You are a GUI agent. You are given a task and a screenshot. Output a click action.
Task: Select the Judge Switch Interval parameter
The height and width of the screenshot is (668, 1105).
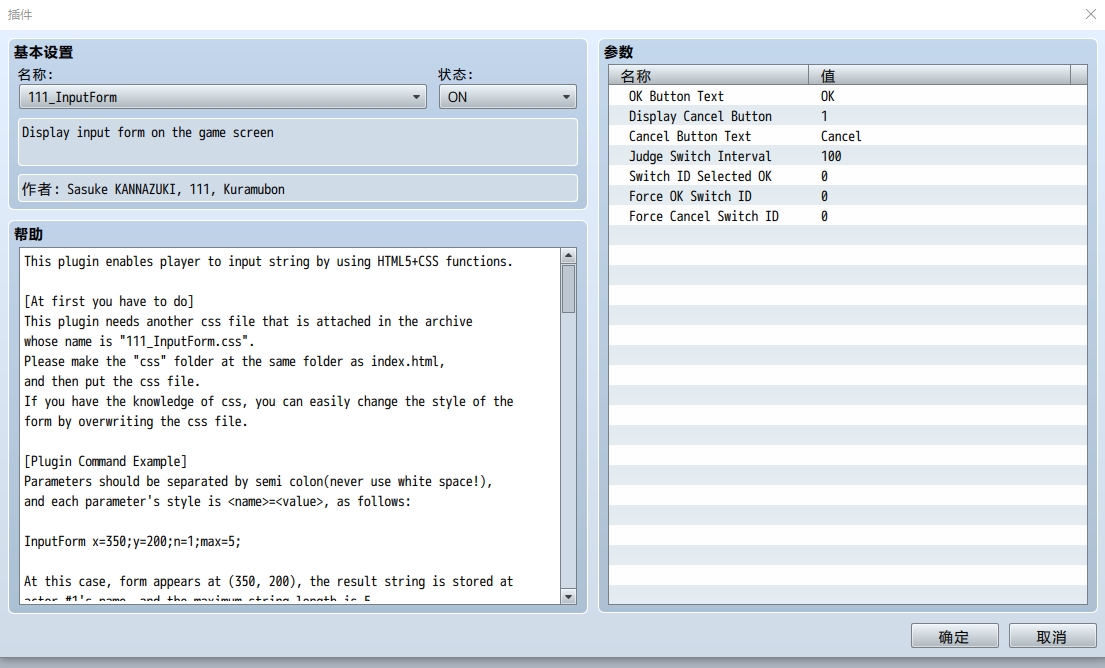coord(848,156)
